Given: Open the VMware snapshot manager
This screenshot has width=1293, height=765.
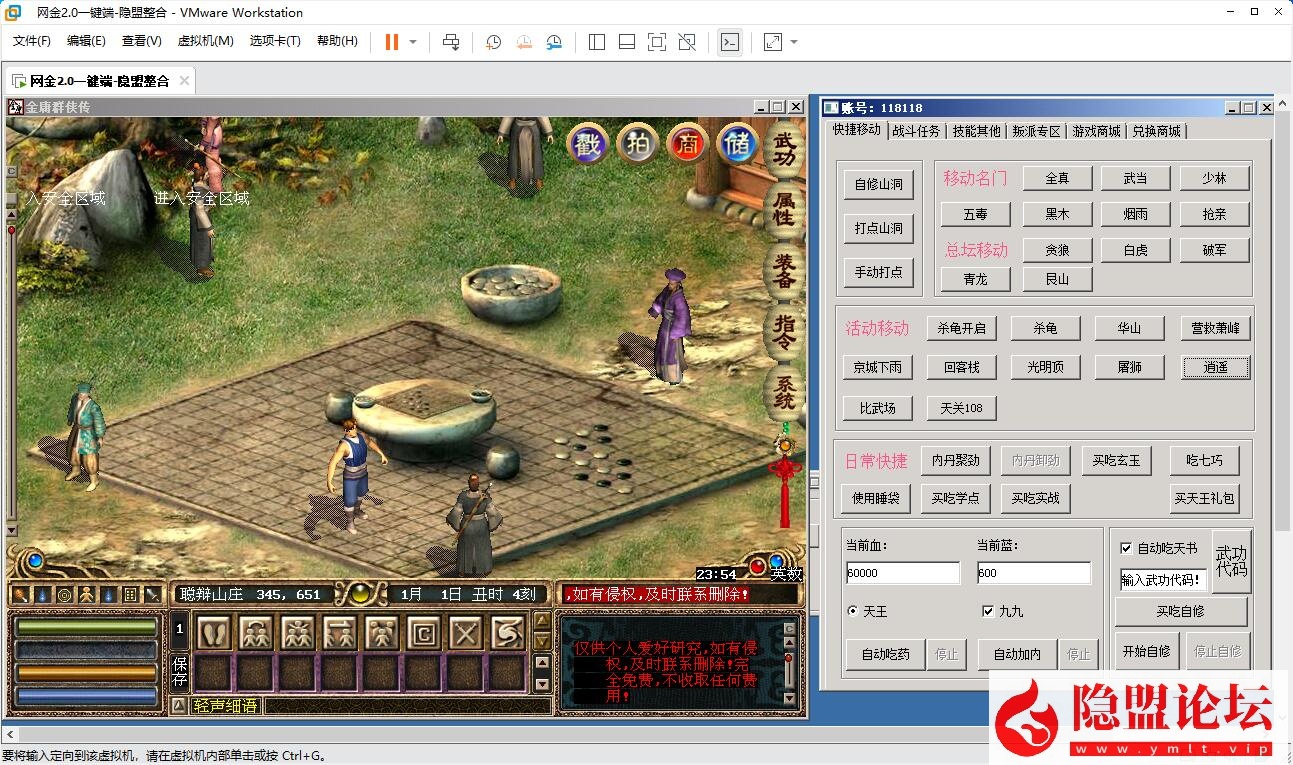Looking at the screenshot, I should pos(555,42).
